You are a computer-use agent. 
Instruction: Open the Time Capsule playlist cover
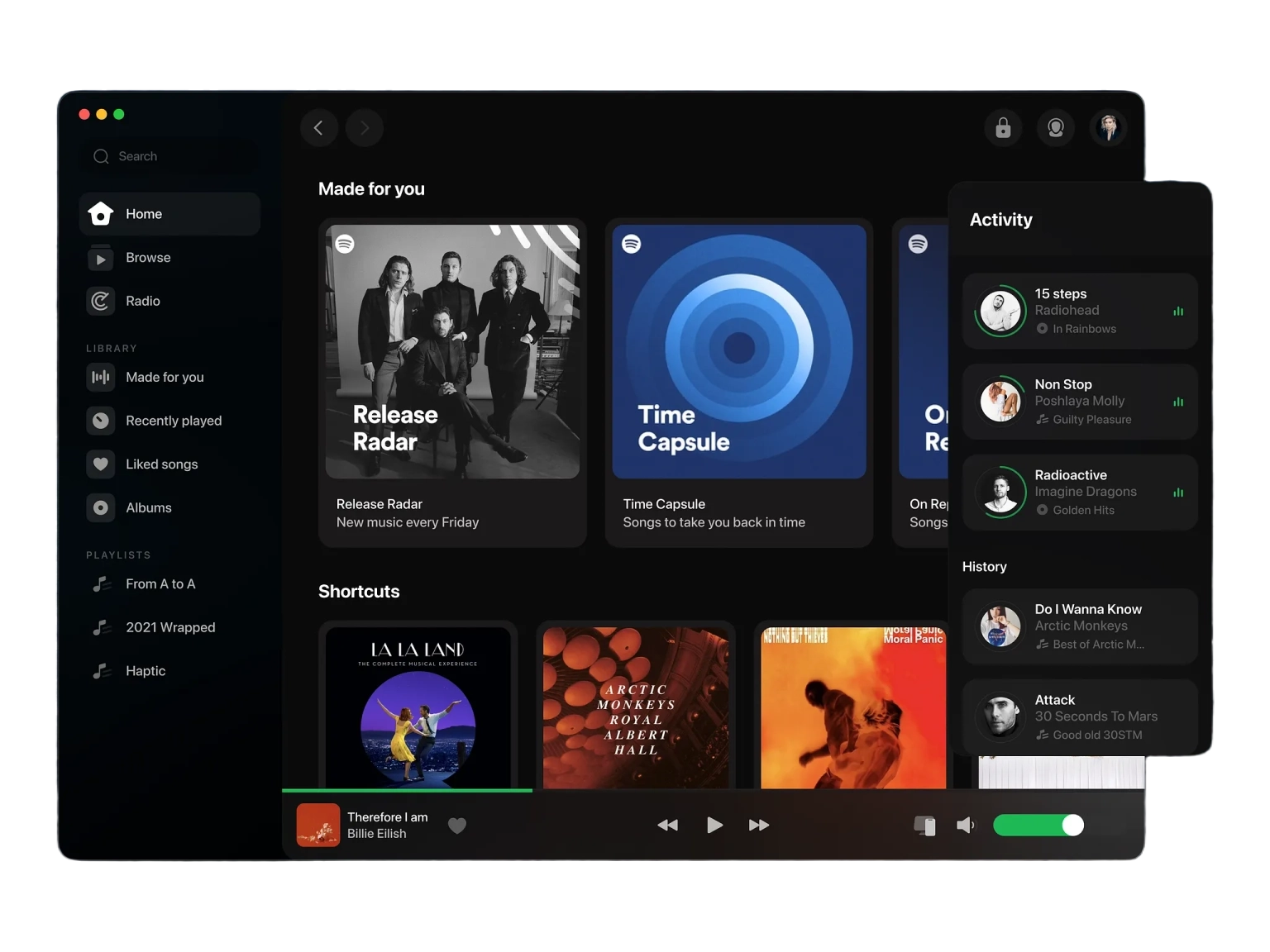(x=739, y=352)
